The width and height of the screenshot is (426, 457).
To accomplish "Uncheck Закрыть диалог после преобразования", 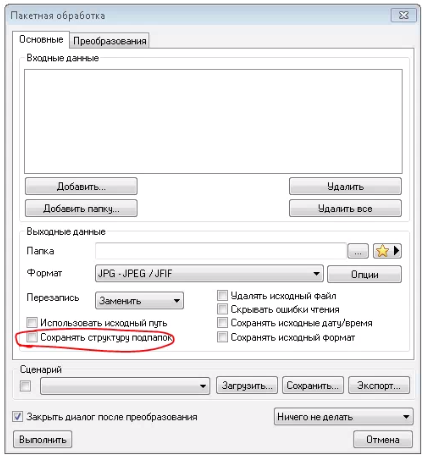I will tap(17, 417).
